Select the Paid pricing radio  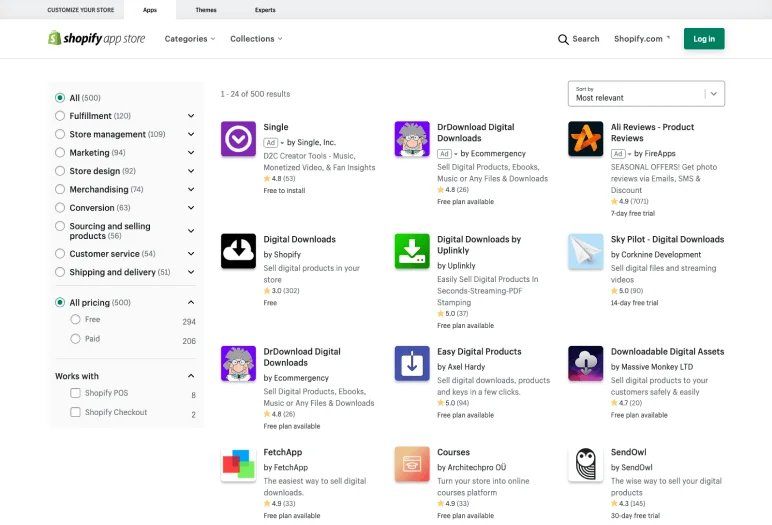pos(75,338)
